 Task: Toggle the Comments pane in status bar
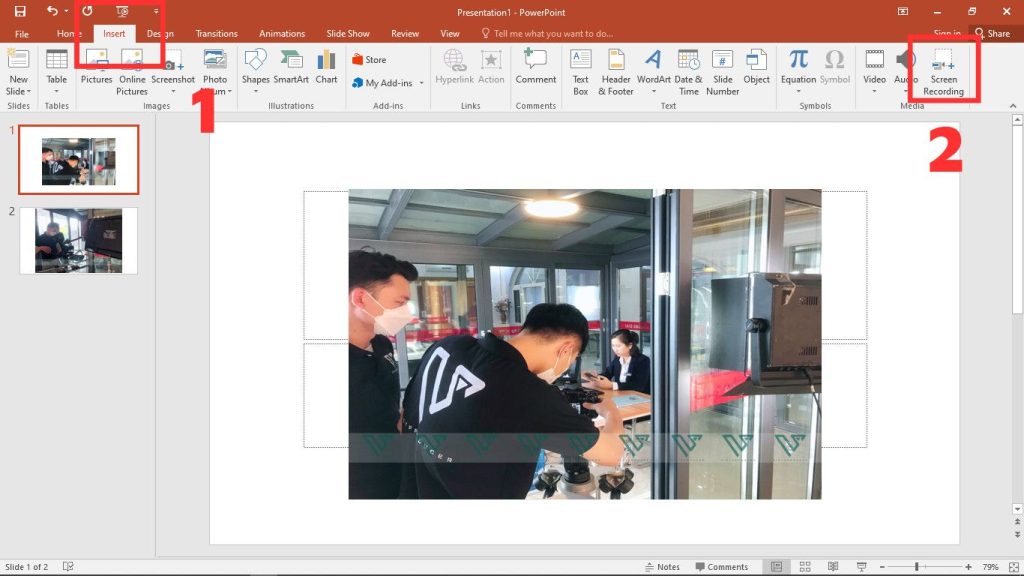(x=720, y=567)
